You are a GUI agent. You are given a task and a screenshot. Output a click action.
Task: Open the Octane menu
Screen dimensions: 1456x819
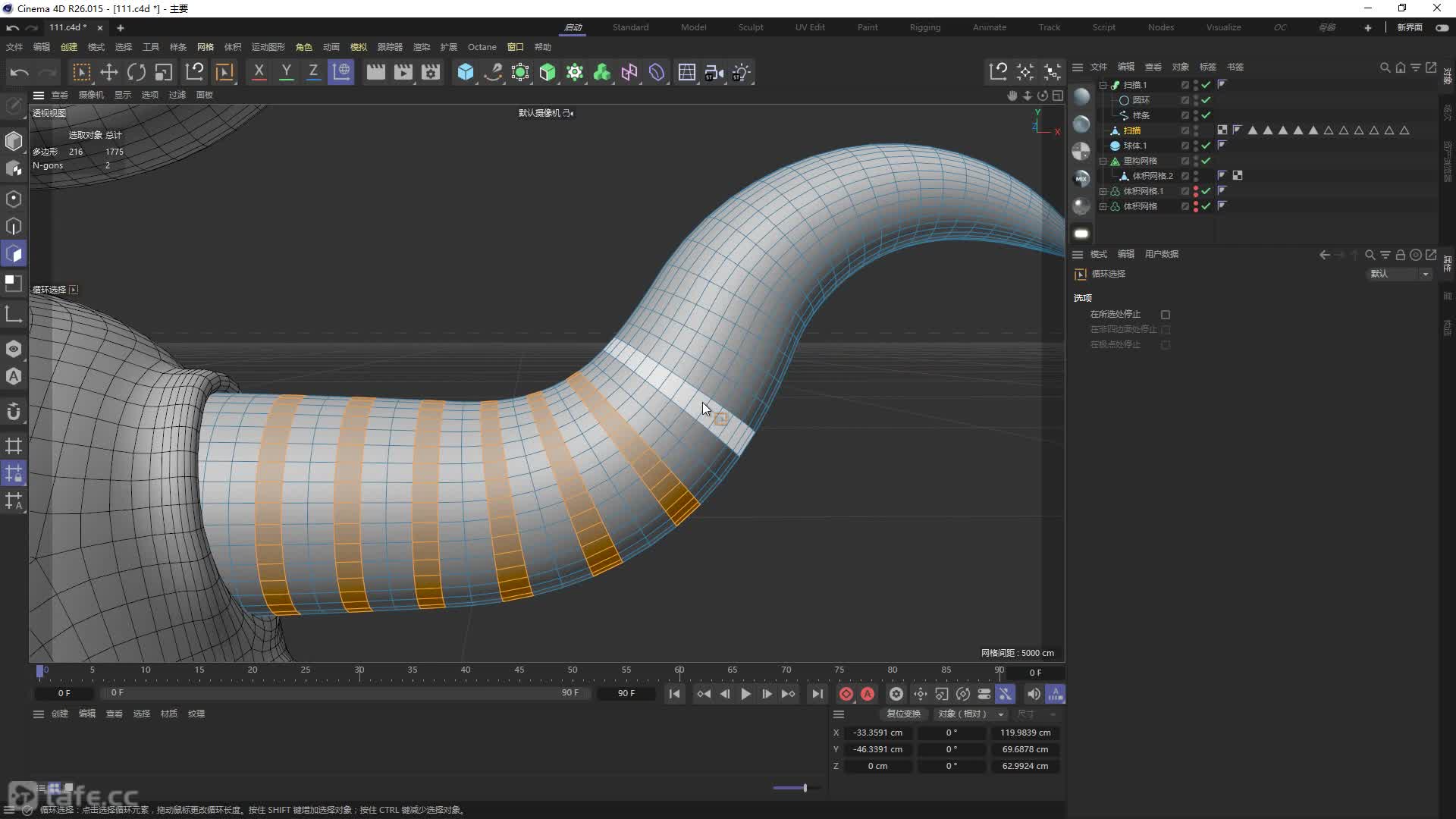(x=482, y=47)
